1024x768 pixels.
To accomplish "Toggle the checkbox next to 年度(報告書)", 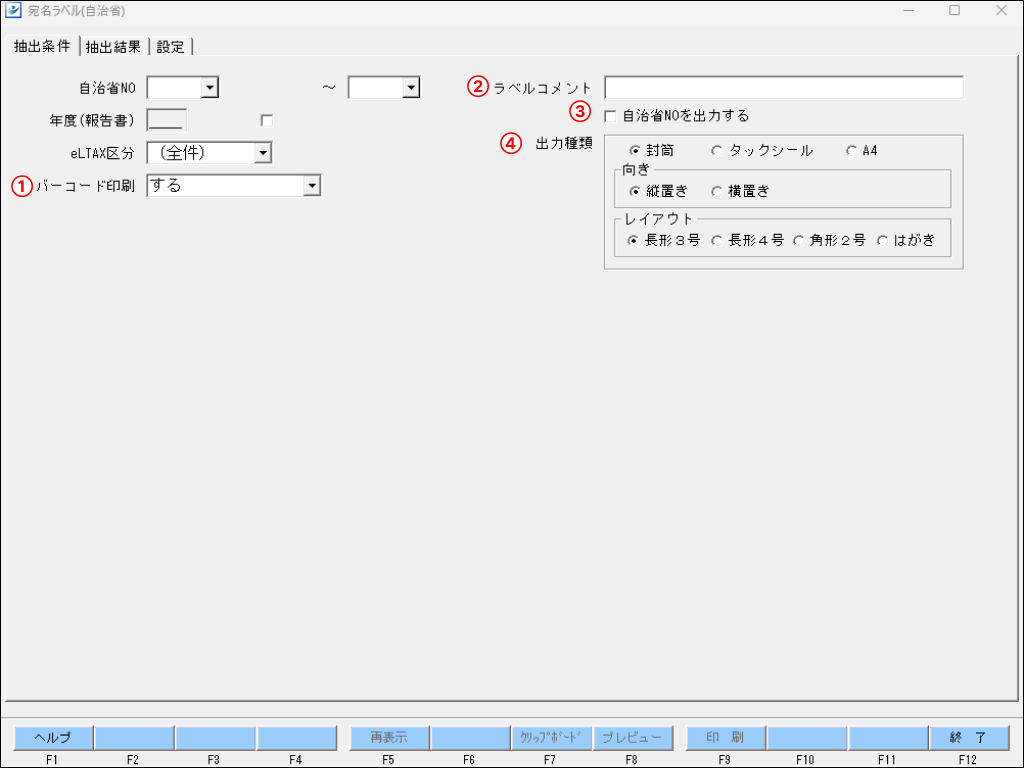I will (x=266, y=120).
